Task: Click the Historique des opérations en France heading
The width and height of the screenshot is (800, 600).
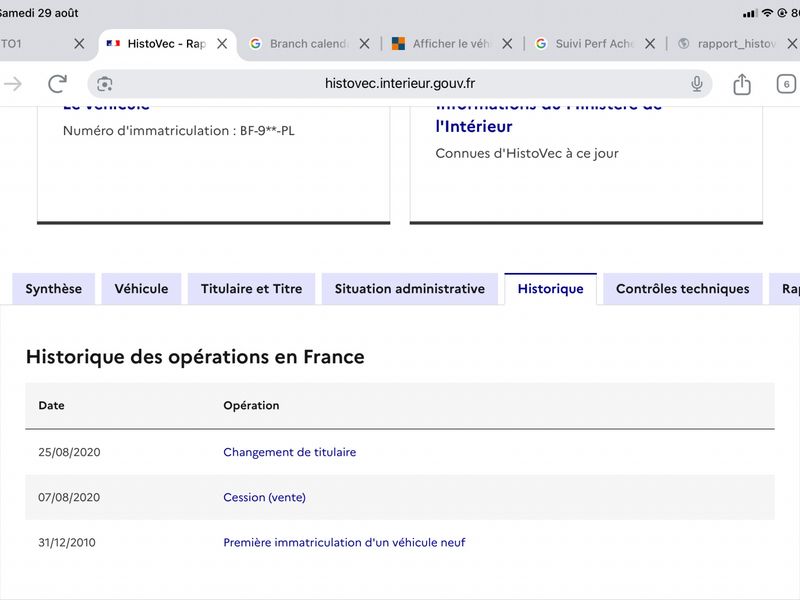Action: 195,357
